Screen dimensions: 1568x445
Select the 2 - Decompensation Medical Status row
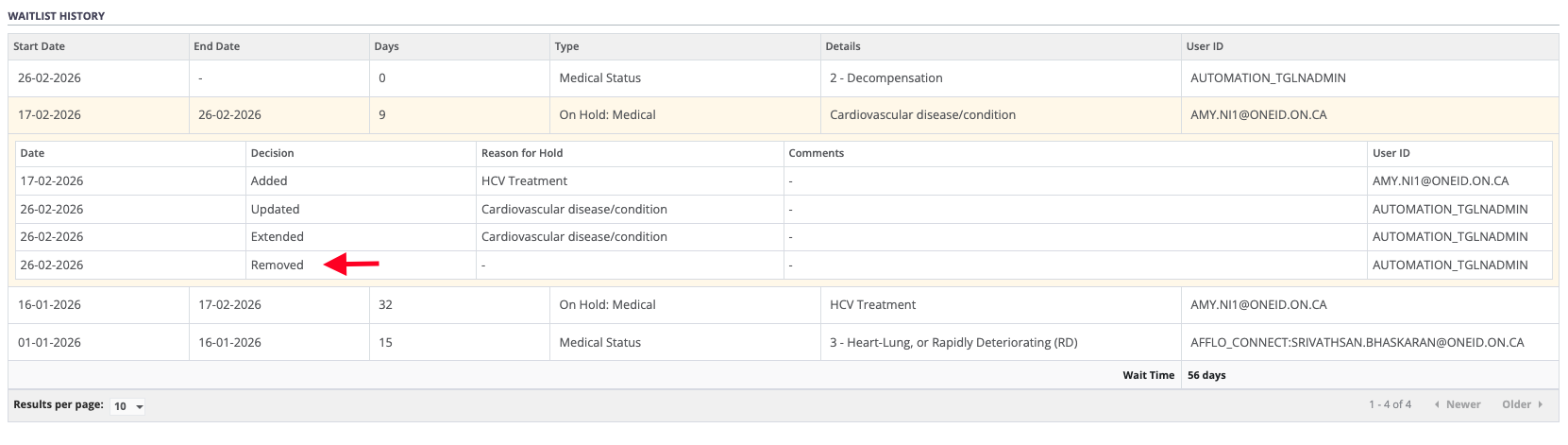[885, 78]
